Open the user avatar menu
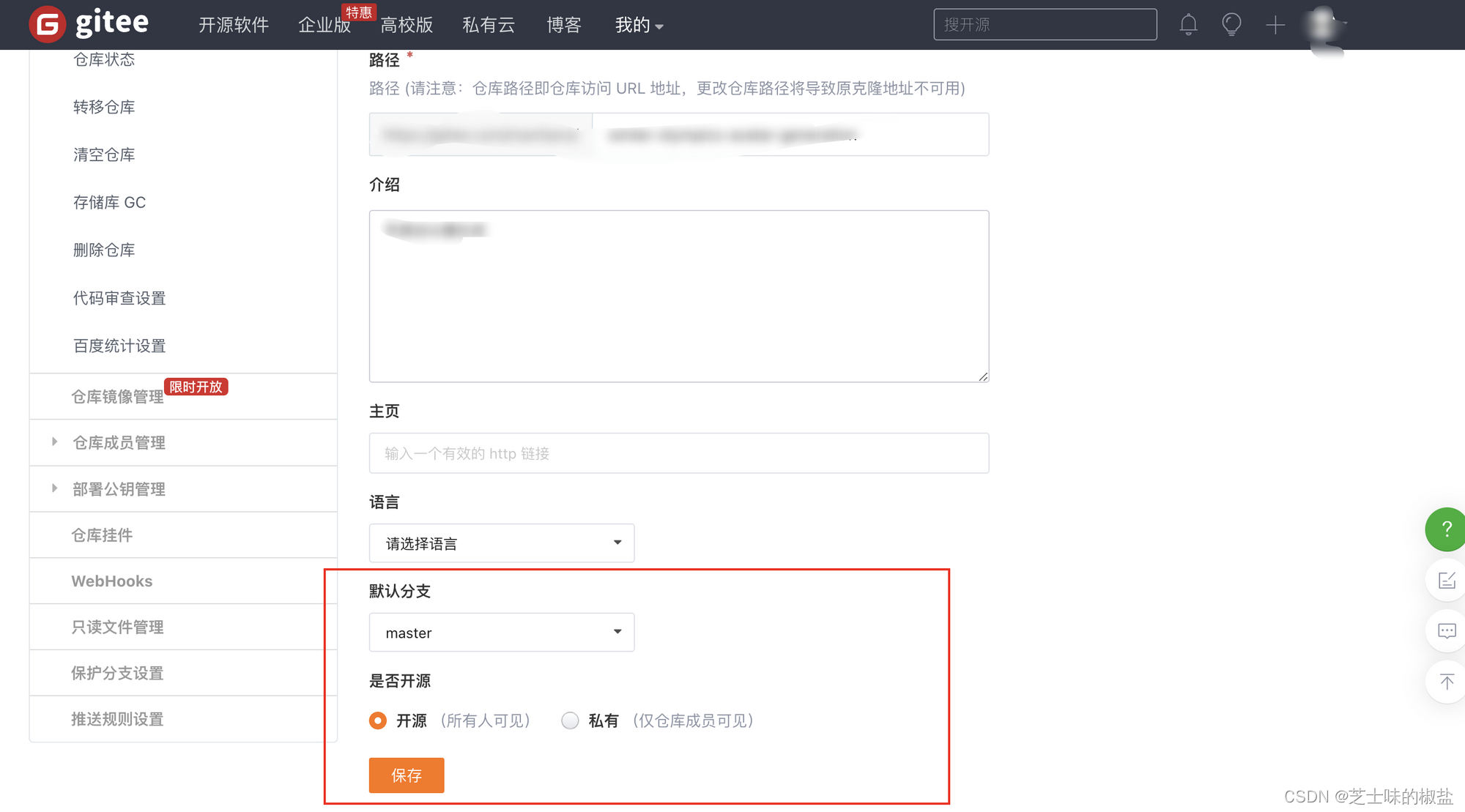The width and height of the screenshot is (1465, 812). click(1324, 26)
